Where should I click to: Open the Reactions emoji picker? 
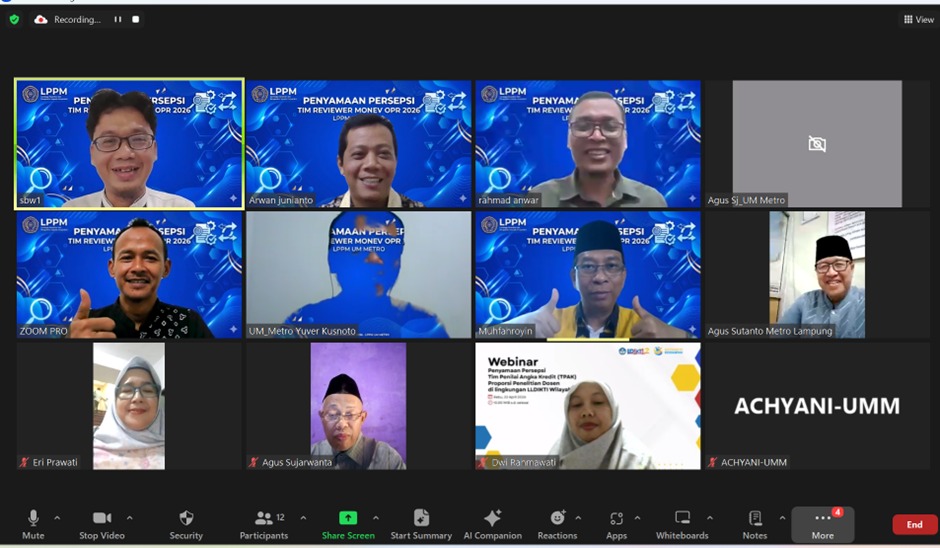click(557, 518)
